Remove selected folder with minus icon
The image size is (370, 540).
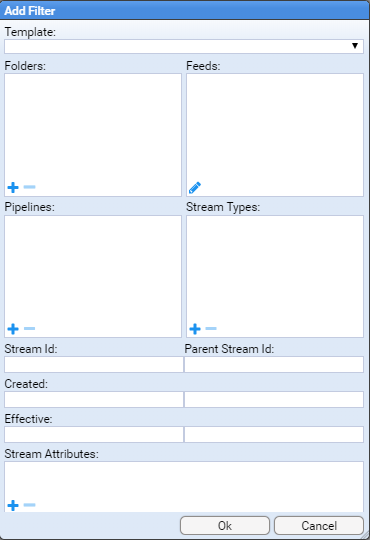(x=30, y=187)
